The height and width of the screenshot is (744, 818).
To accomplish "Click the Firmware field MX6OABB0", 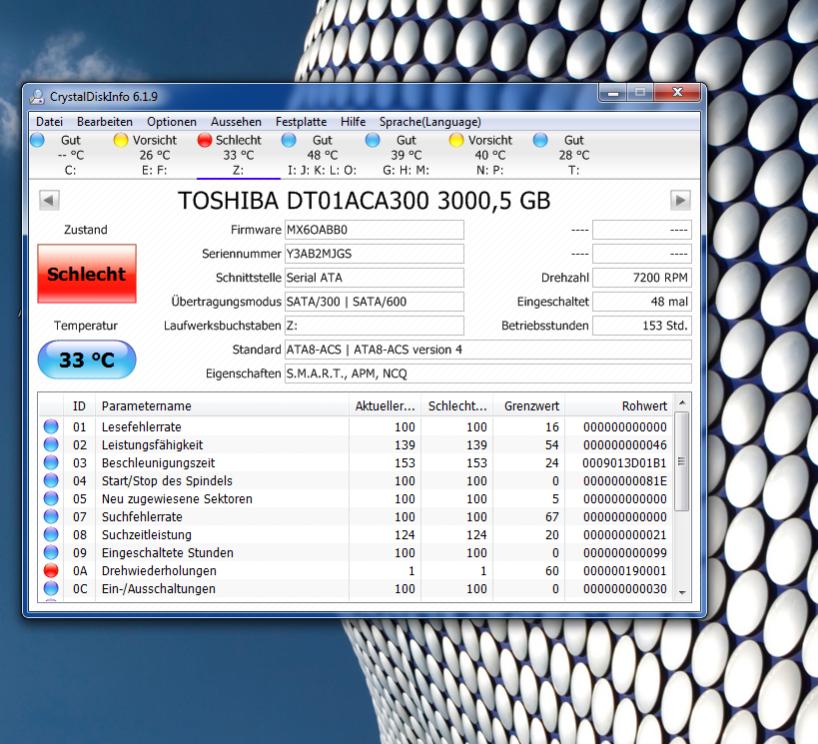I will point(374,230).
